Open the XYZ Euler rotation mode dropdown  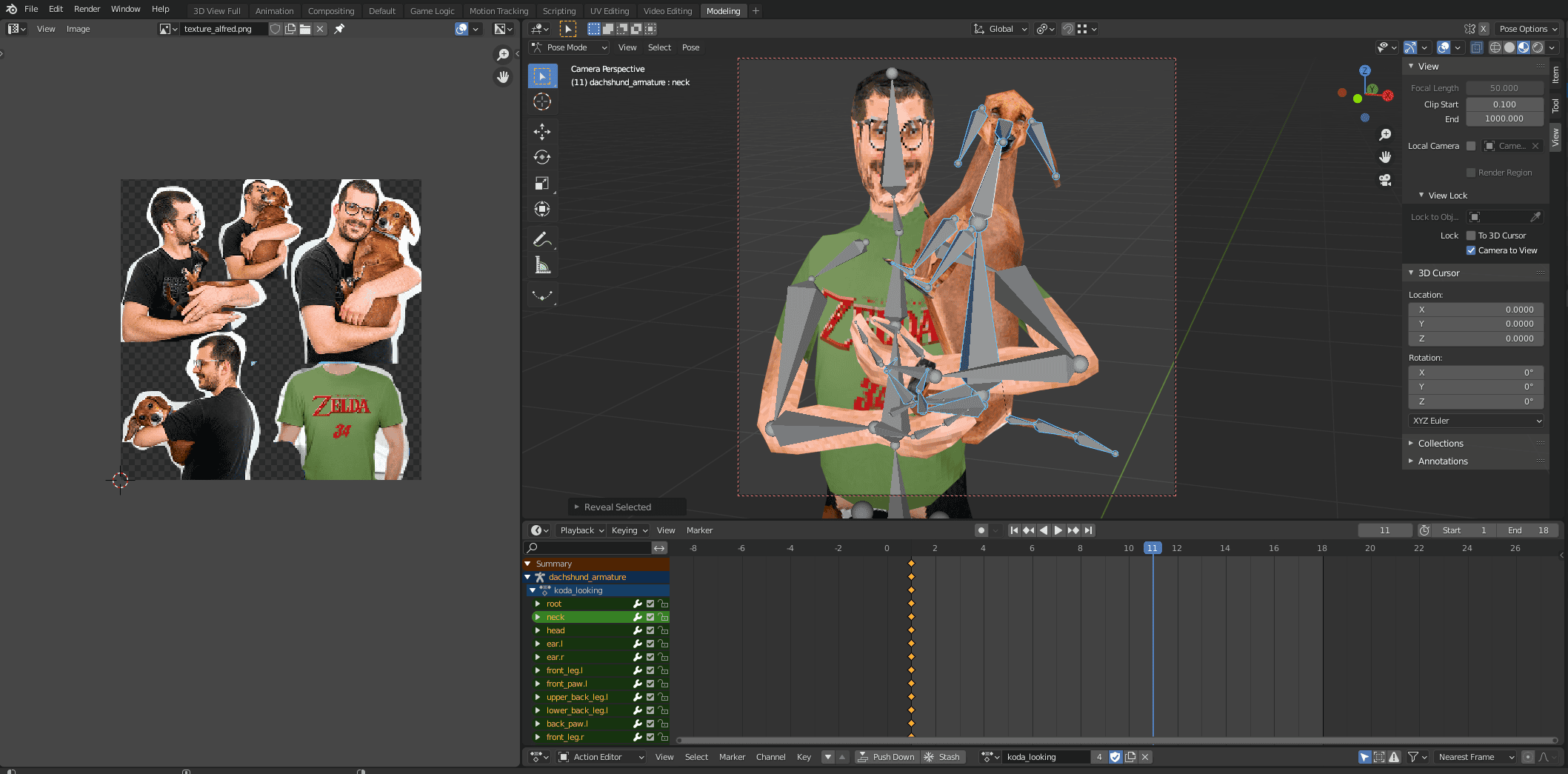click(1476, 421)
